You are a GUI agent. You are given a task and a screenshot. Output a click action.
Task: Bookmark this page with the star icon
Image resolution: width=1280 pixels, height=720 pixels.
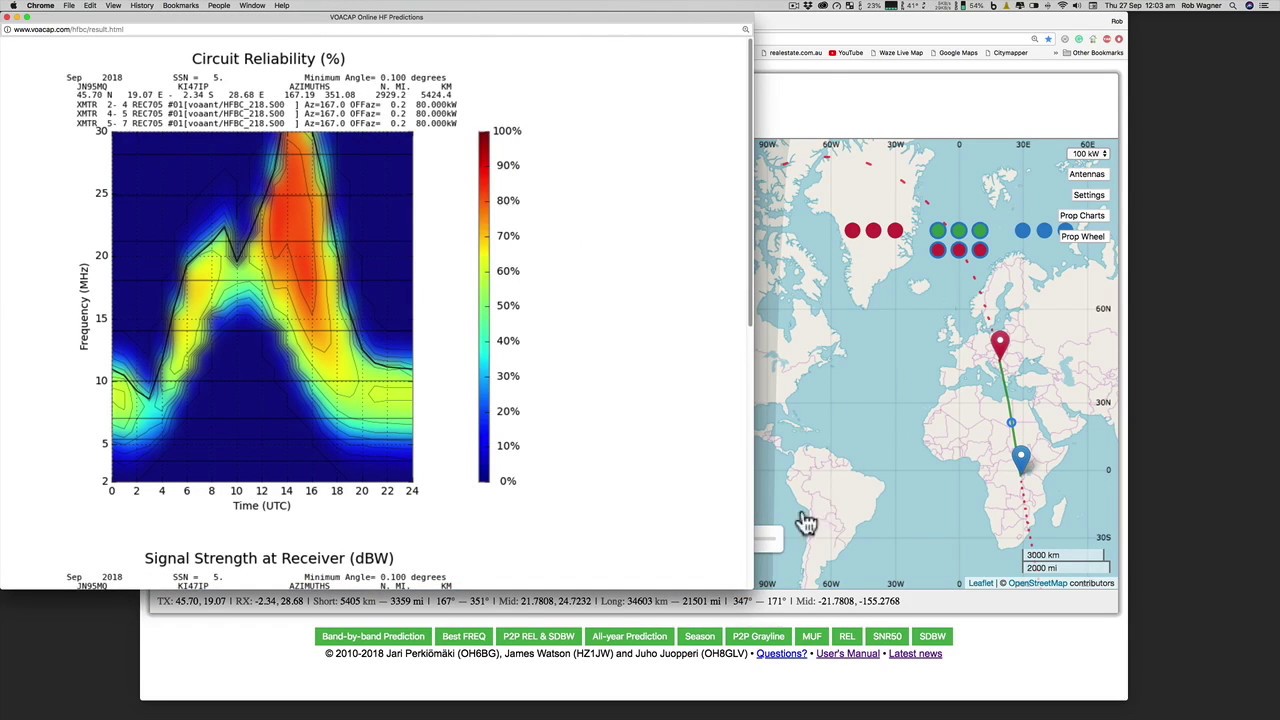1048,39
